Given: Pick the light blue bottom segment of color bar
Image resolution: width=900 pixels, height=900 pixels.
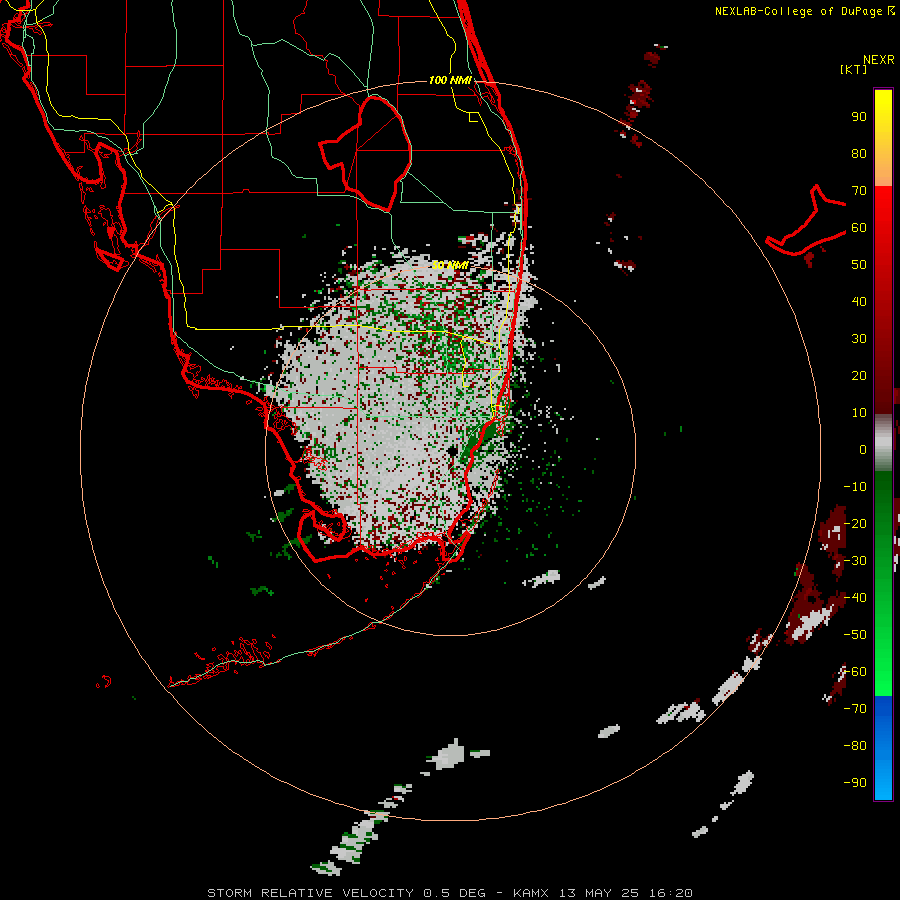Looking at the screenshot, I should [883, 778].
